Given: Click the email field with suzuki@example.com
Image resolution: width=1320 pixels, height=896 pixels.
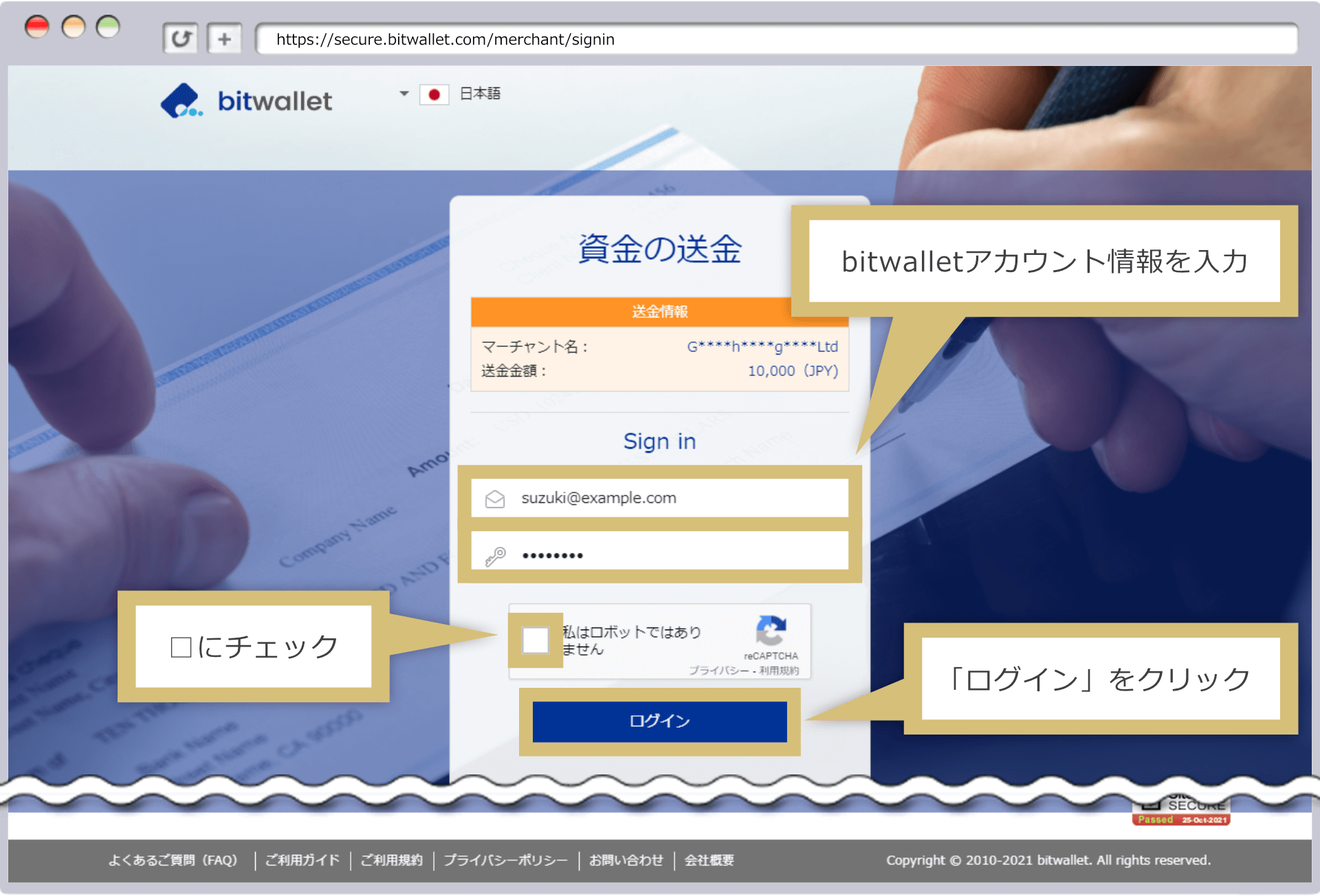Looking at the screenshot, I should coord(659,498).
